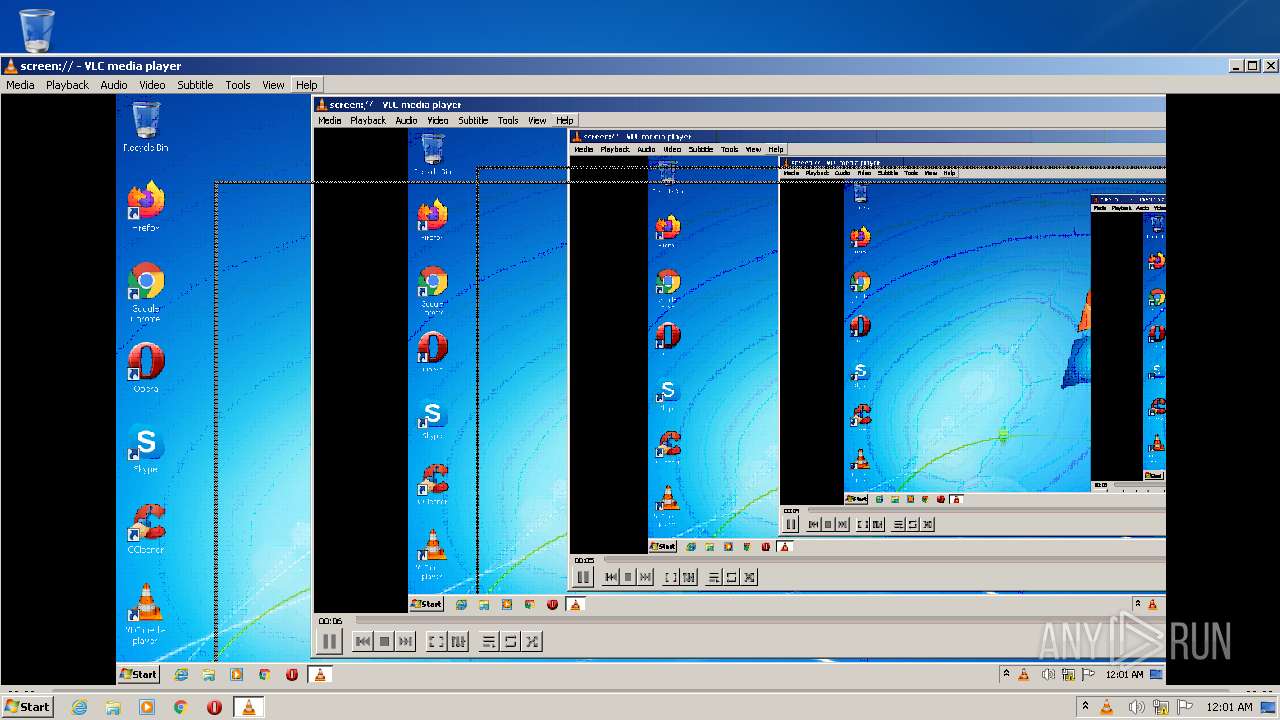1280x720 pixels.
Task: Click the largest mirrored Previous button in the video
Action: 363,642
